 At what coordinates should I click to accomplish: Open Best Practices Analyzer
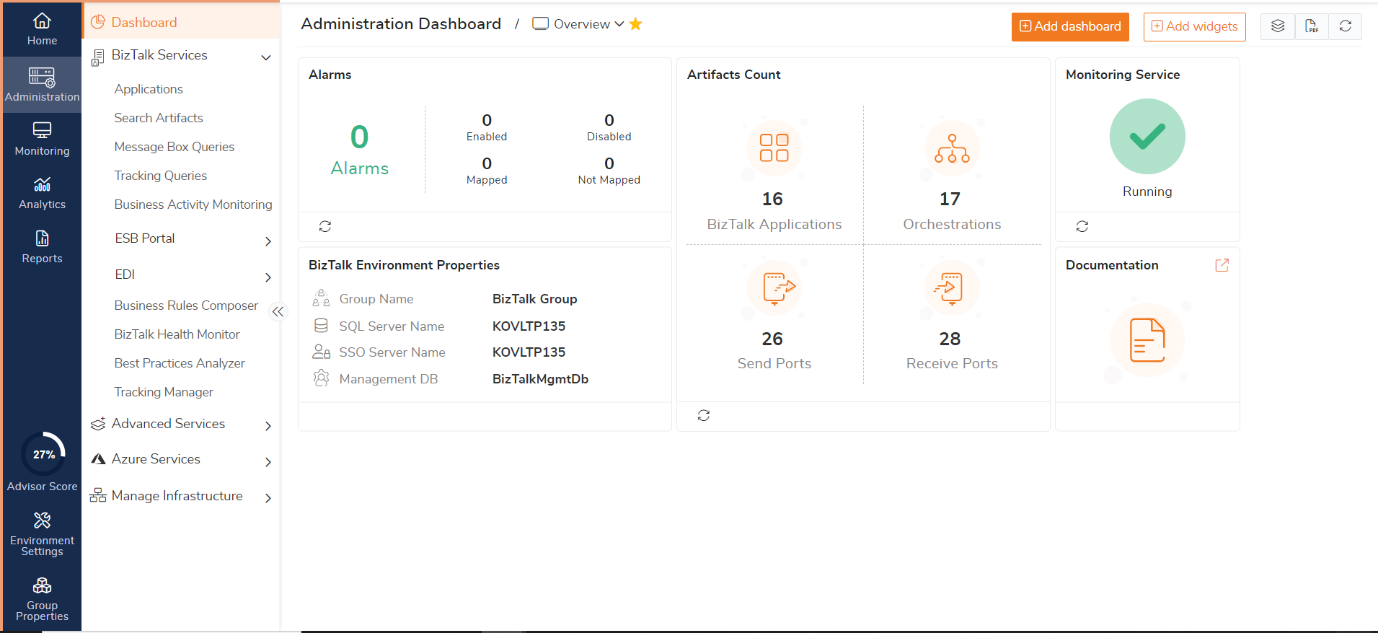point(179,364)
